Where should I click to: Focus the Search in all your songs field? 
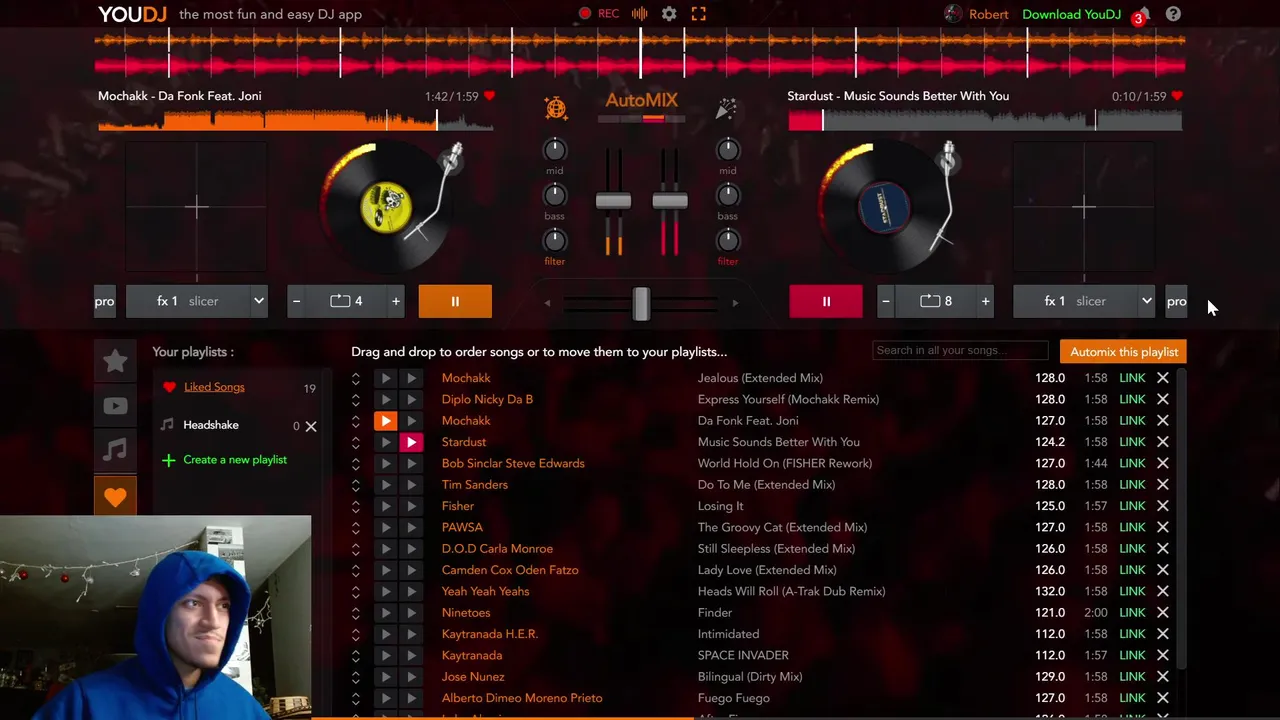(960, 350)
